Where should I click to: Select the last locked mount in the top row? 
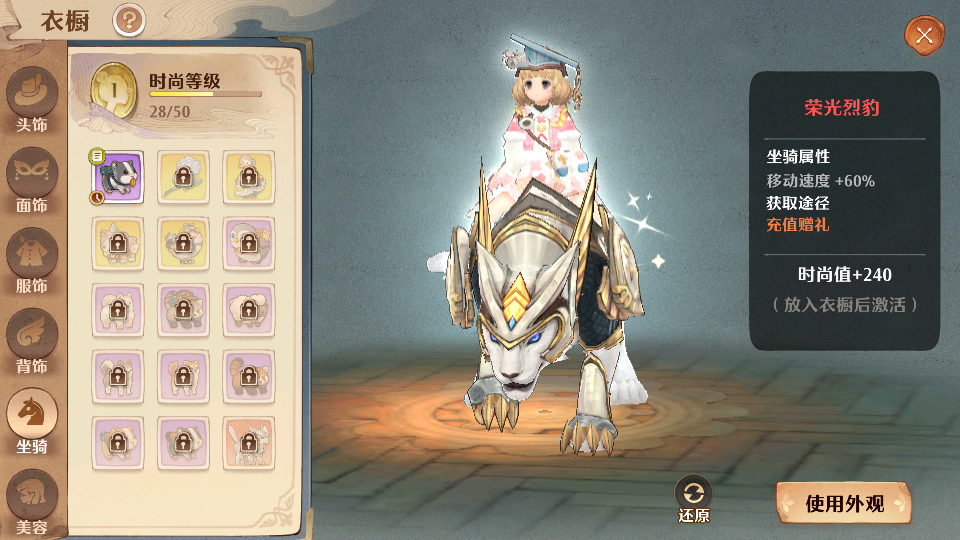tap(249, 177)
